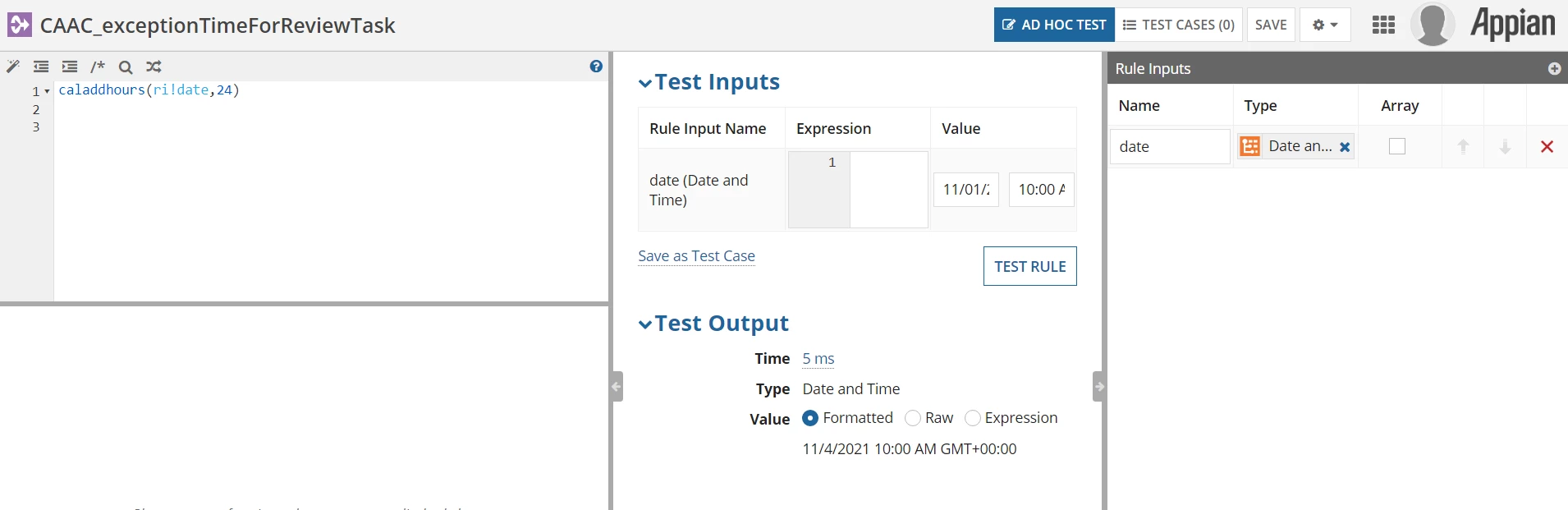The height and width of the screenshot is (510, 1568).
Task: Toggle comment with the /* icon
Action: point(98,67)
